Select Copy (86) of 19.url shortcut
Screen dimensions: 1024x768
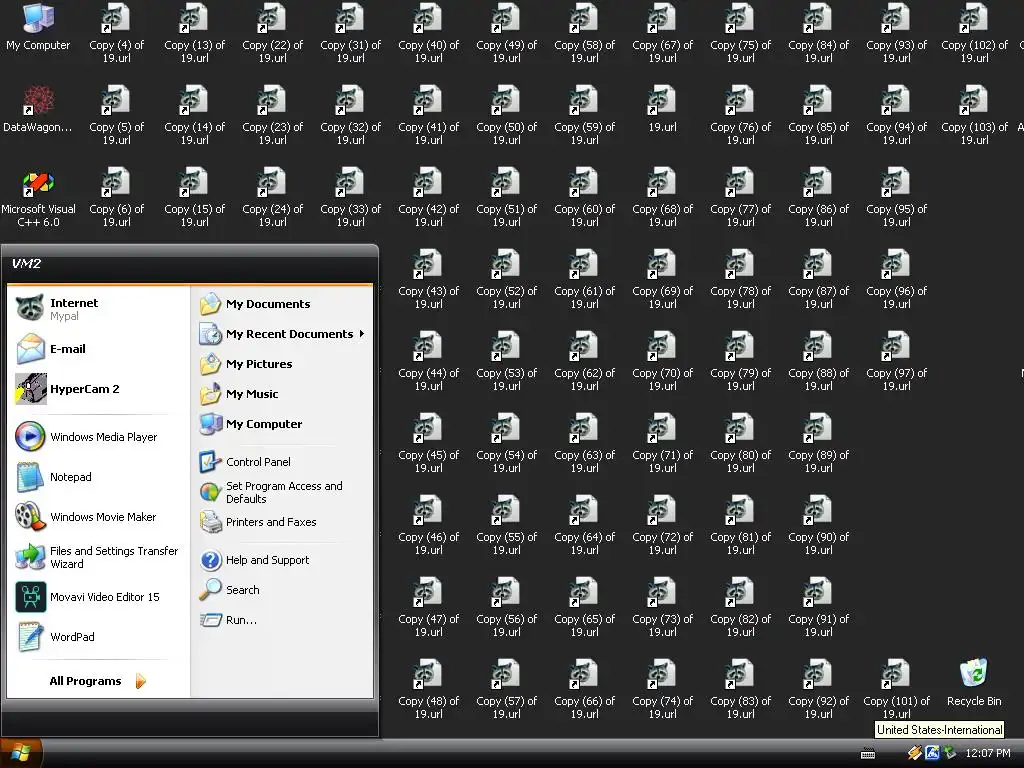tap(818, 197)
